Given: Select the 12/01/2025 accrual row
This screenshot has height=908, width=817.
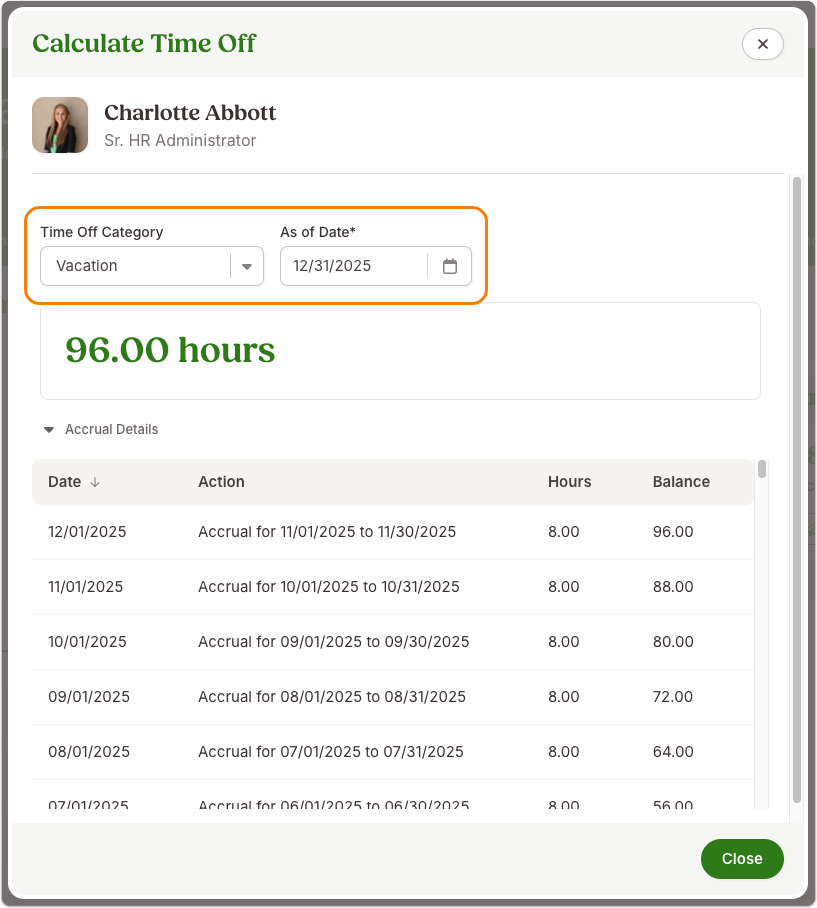Looking at the screenshot, I should click(x=393, y=532).
